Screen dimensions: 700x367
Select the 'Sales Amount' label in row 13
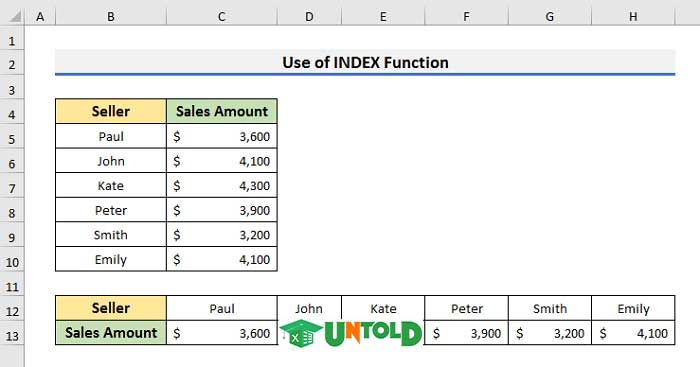[x=111, y=333]
